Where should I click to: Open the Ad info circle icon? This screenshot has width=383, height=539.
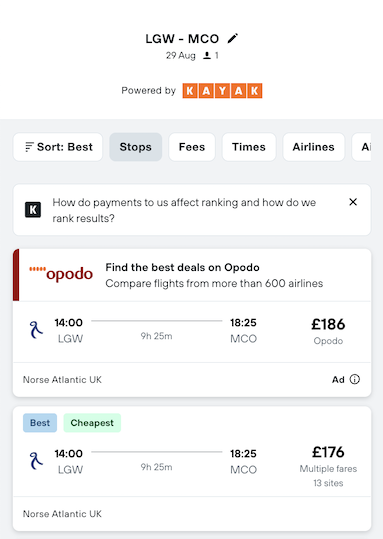[354, 379]
